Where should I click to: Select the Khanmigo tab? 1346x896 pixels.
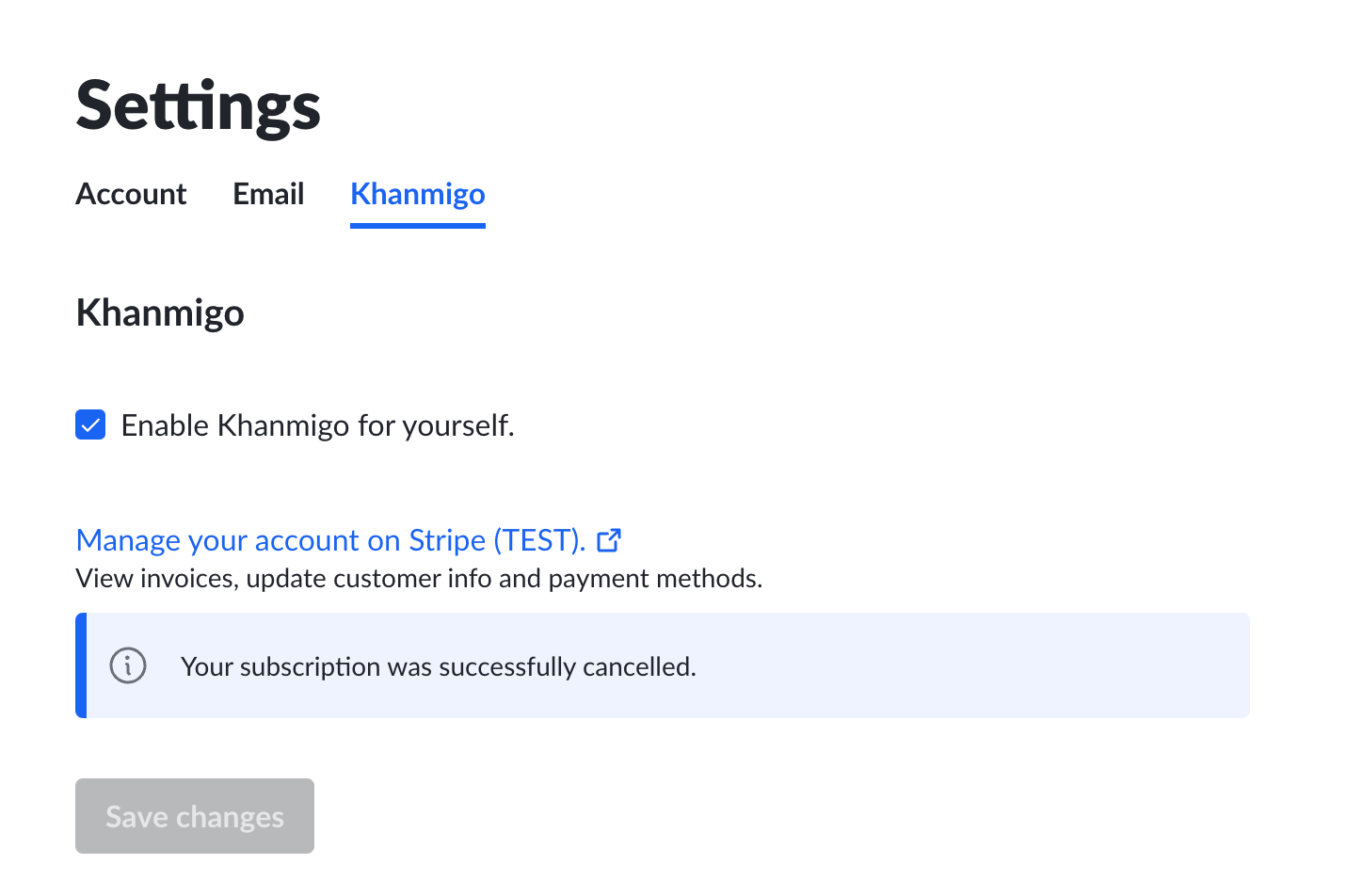click(418, 194)
